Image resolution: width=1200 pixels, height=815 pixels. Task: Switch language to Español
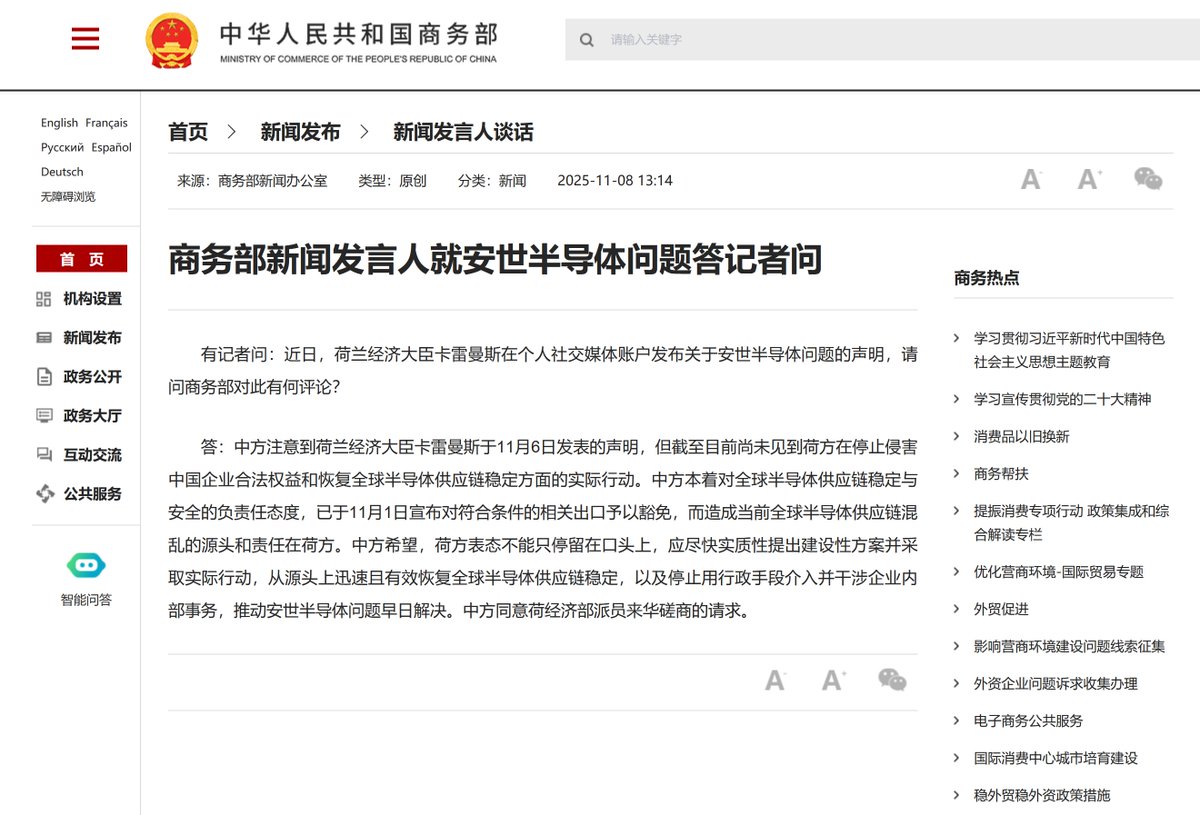point(112,147)
